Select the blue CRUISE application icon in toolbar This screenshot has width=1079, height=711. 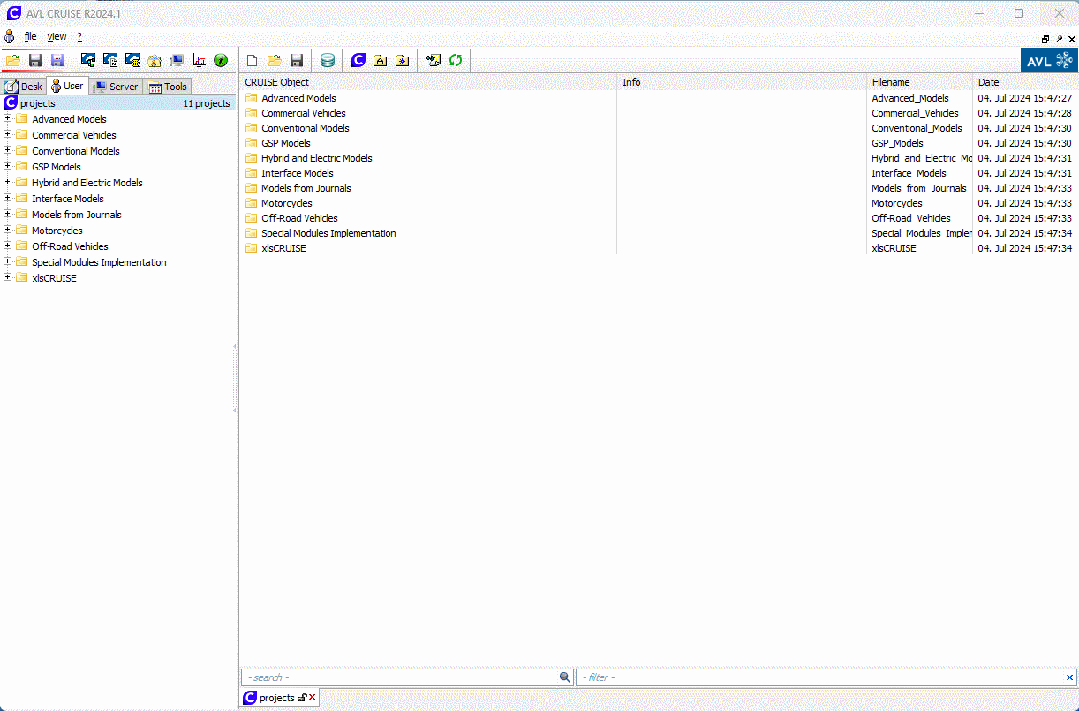(x=357, y=60)
